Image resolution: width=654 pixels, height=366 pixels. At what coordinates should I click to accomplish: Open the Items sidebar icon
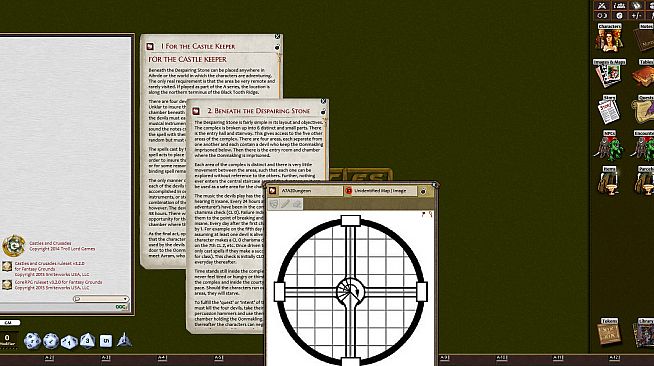click(609, 181)
